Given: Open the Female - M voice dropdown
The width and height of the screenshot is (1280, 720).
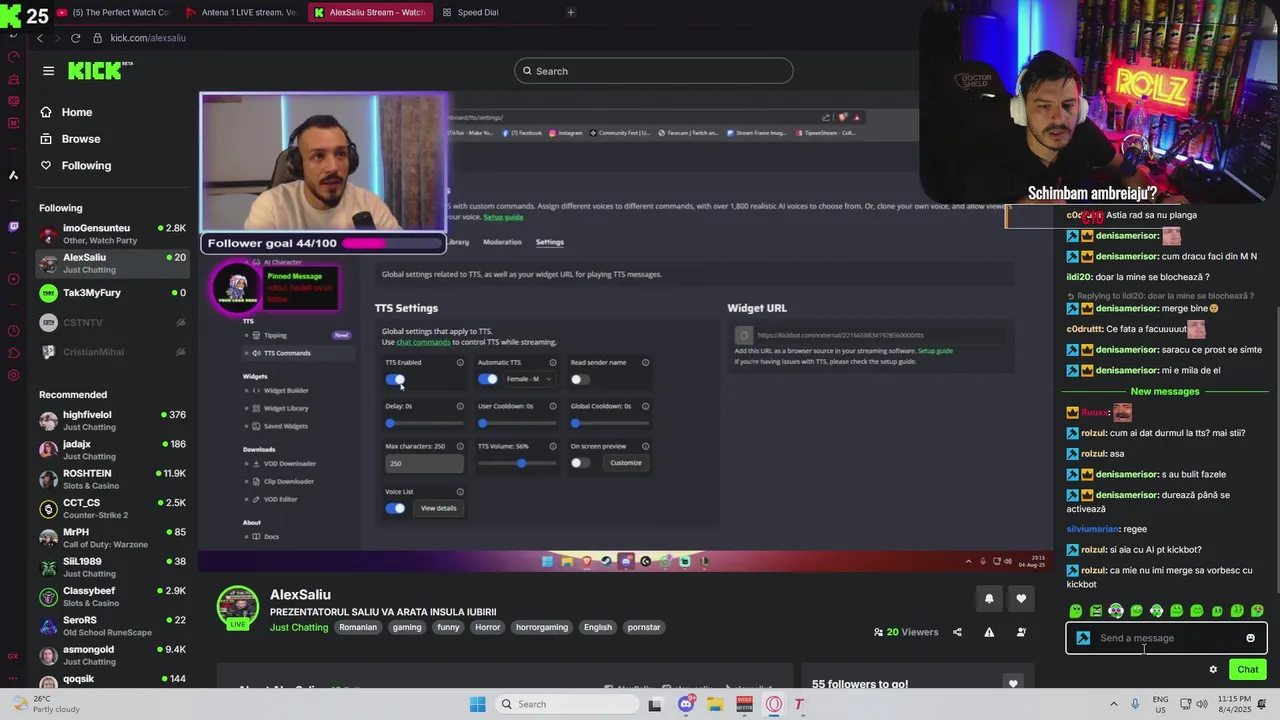Looking at the screenshot, I should coord(529,379).
